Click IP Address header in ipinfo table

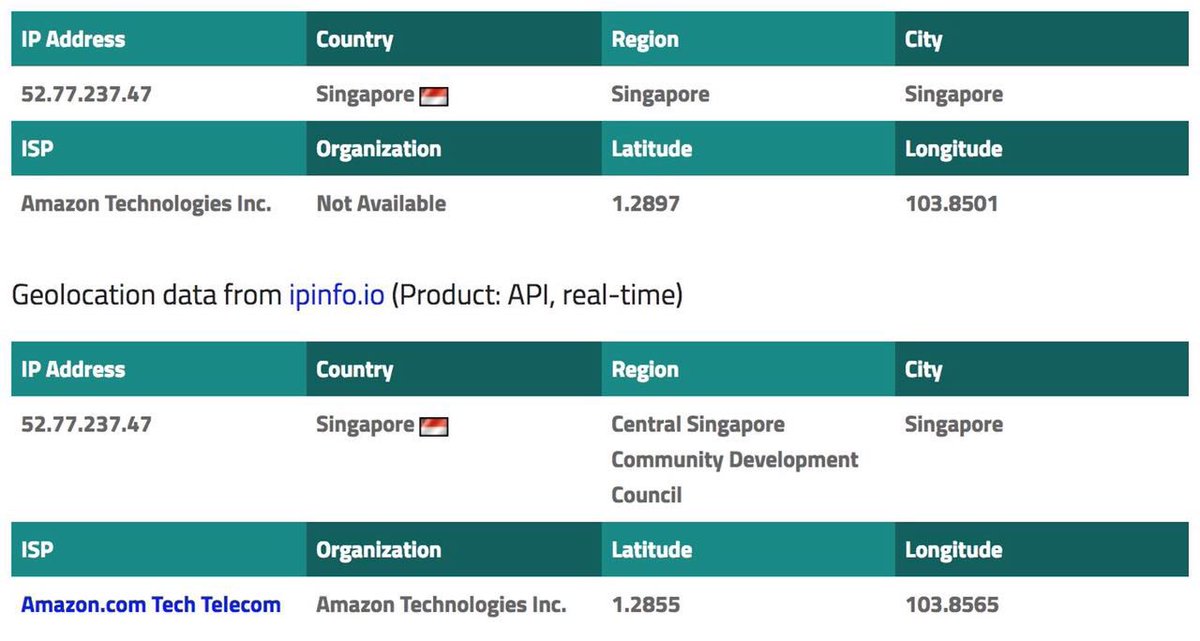pos(159,370)
